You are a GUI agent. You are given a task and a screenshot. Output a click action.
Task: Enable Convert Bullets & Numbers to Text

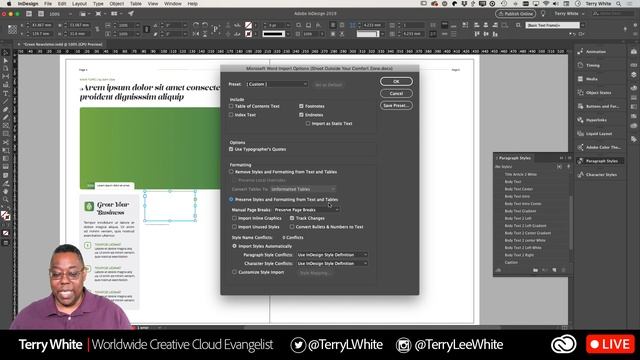coord(292,227)
